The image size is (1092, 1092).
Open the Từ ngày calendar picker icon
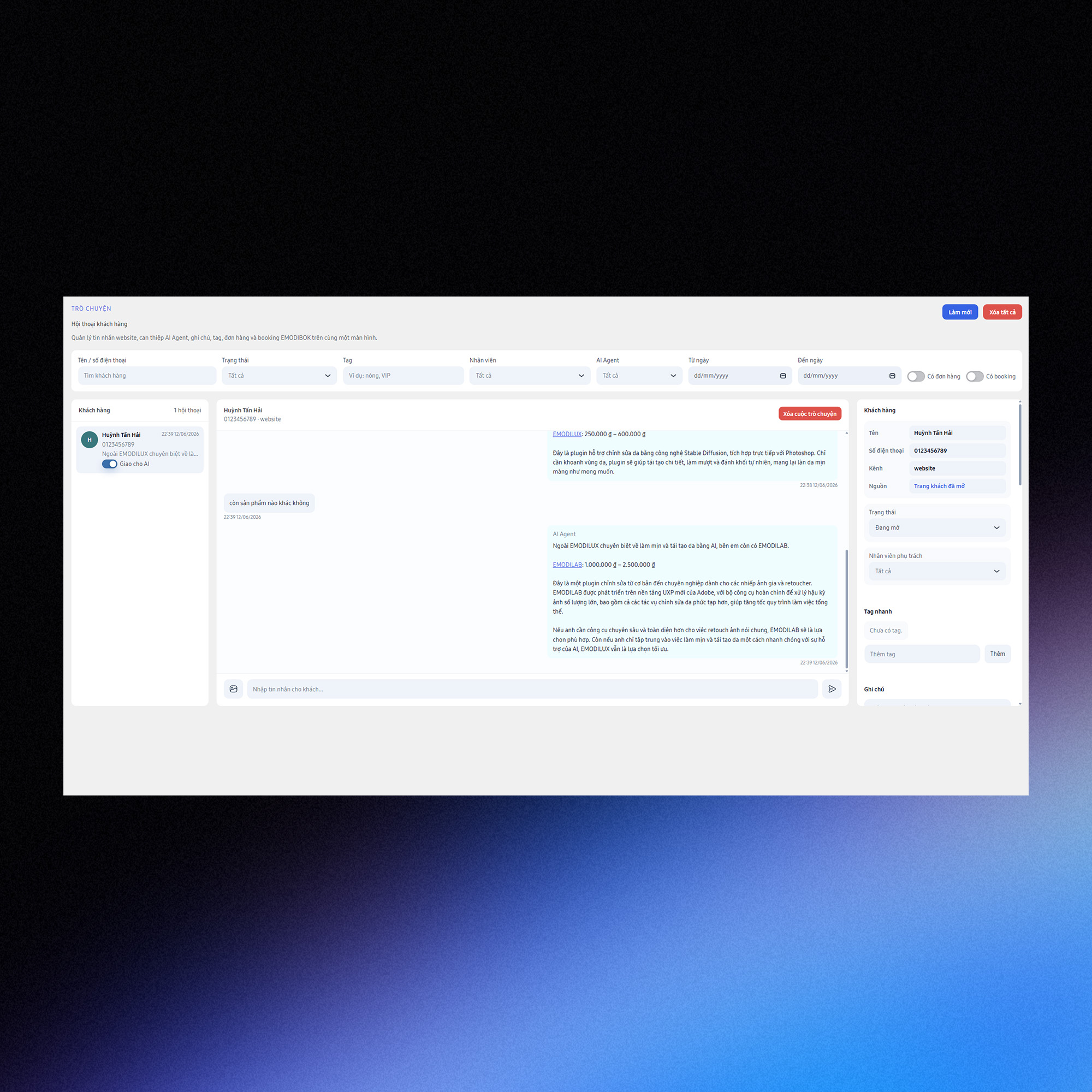tap(783, 376)
